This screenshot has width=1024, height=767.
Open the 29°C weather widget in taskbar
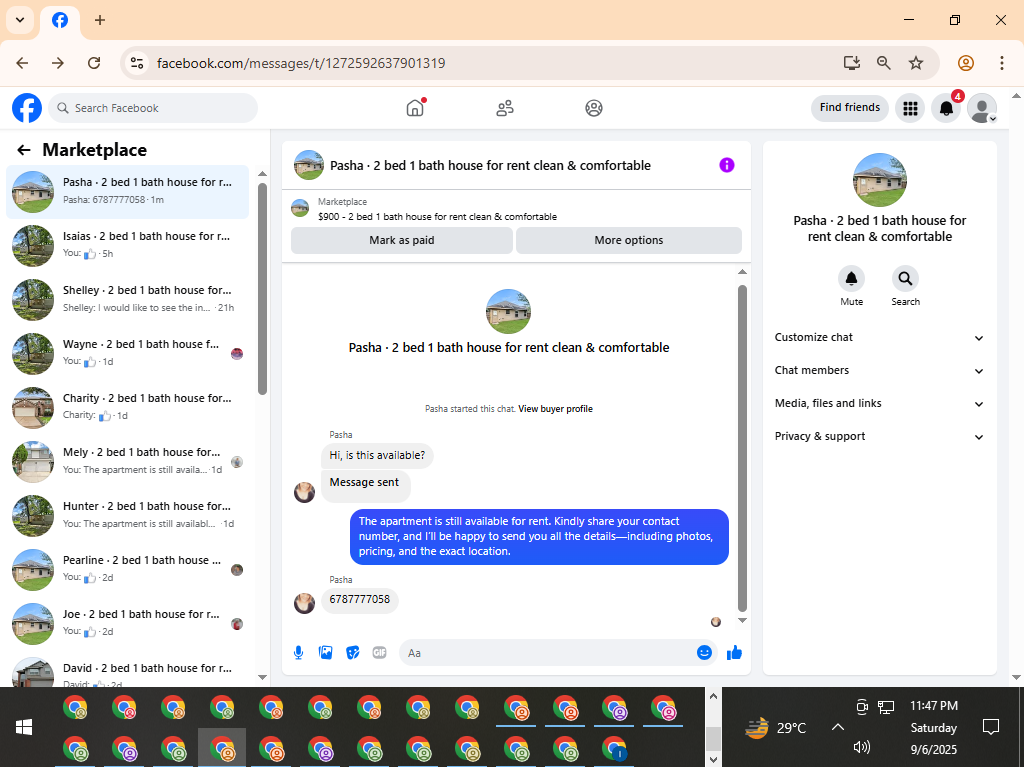pos(776,727)
